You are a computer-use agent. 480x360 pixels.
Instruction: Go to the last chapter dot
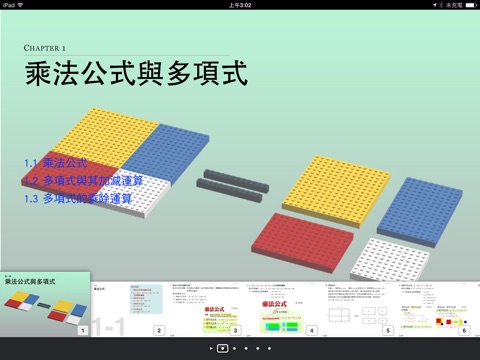269,348
